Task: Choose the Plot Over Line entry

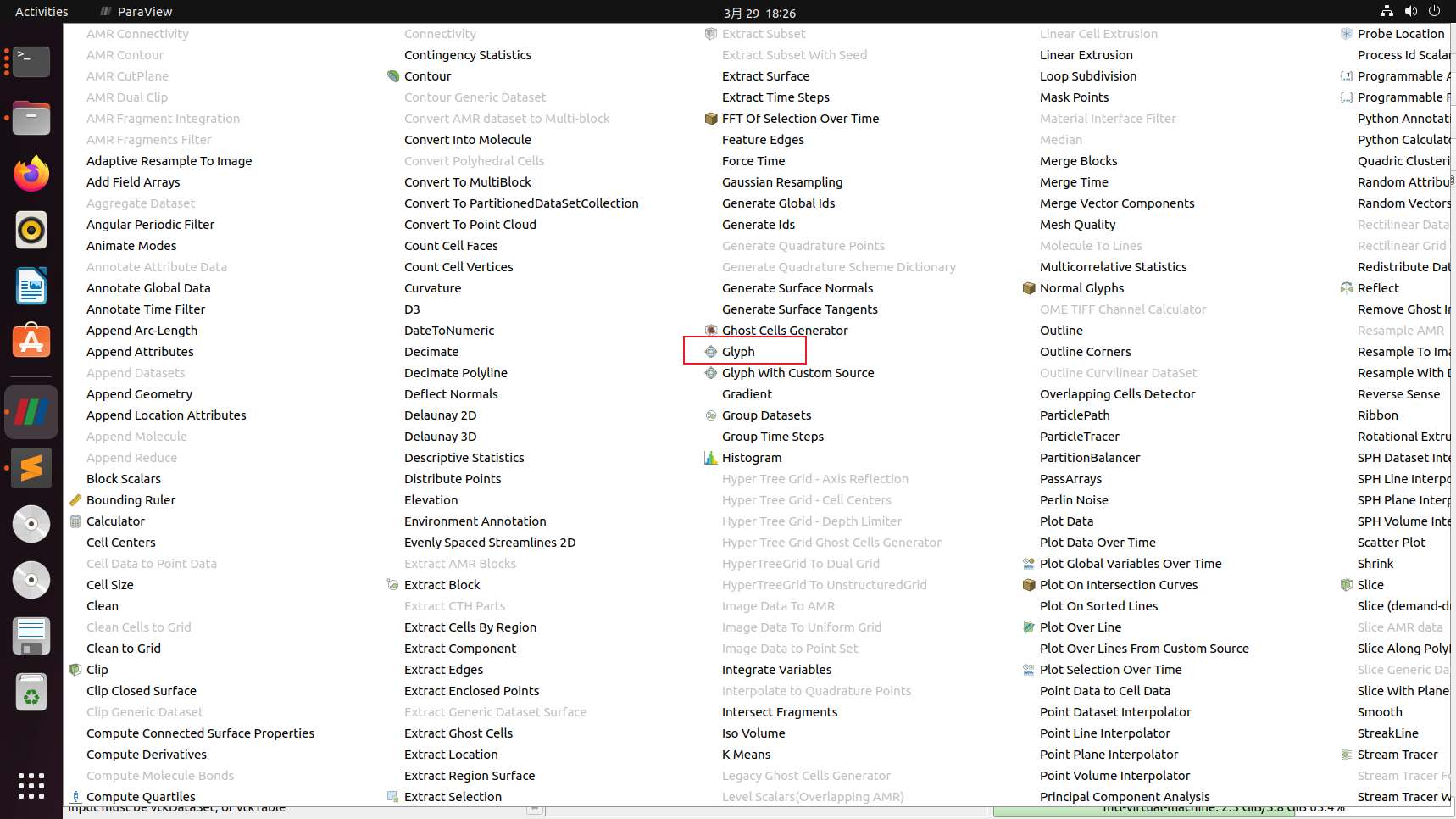Action: point(1081,627)
